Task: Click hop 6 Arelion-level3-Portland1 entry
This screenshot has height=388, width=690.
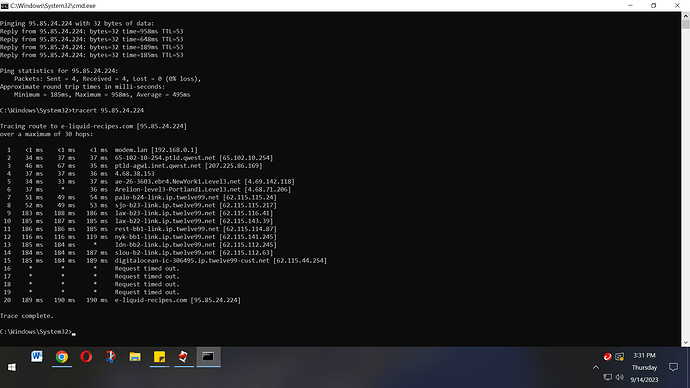Action: [203, 190]
